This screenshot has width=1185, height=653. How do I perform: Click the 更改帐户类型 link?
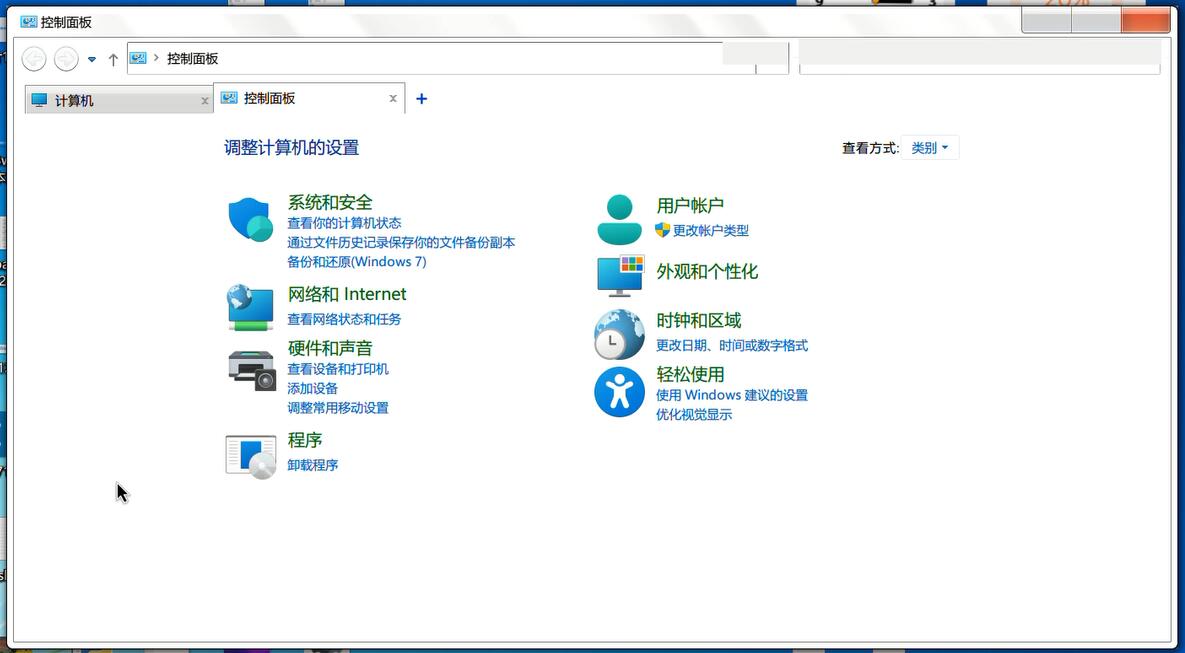710,230
